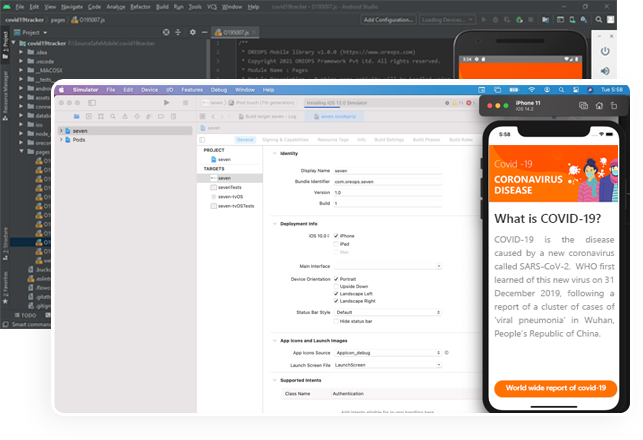
Task: Open Android Studio VCS menu
Action: click(x=212, y=7)
